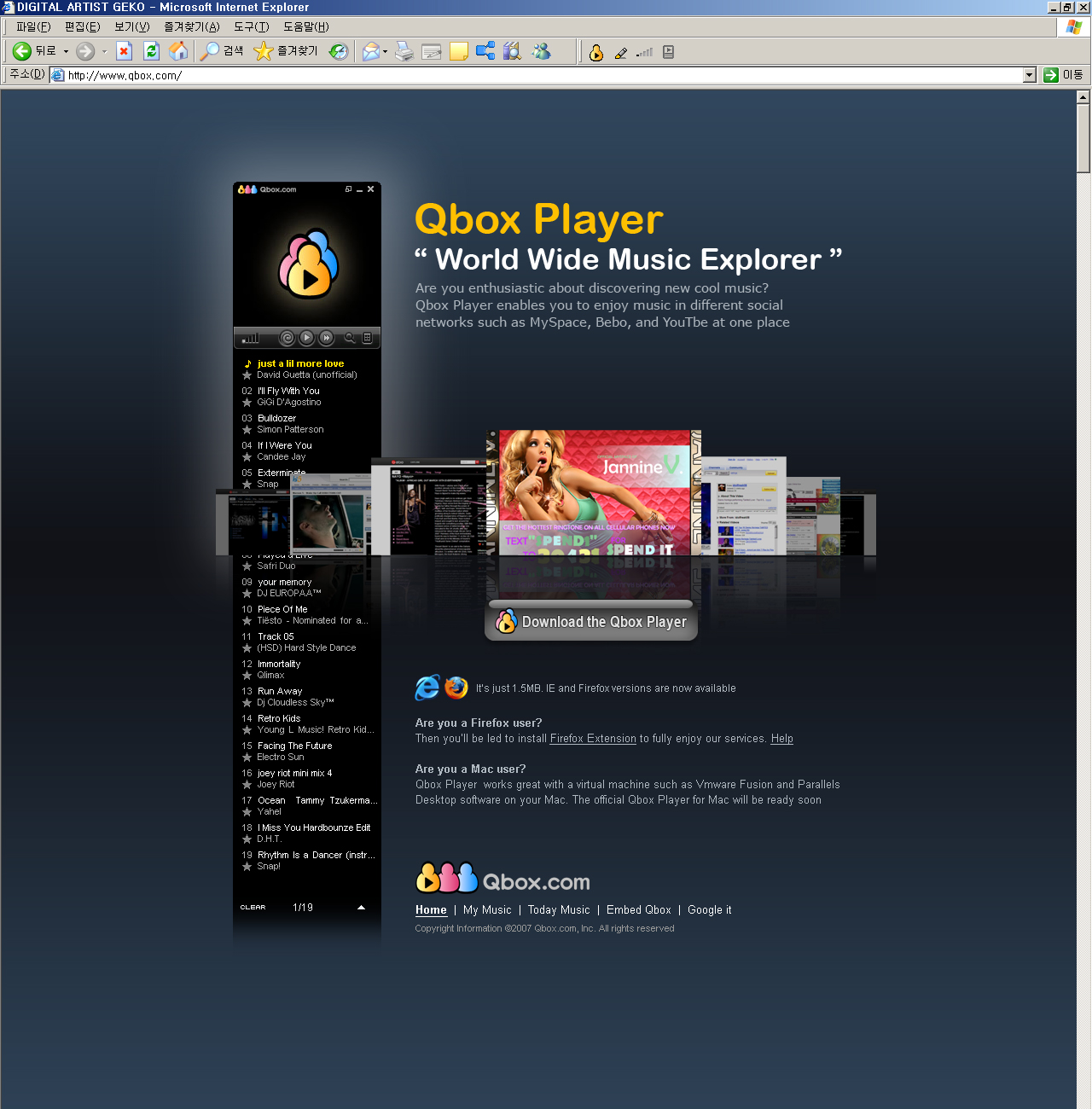Open the 편집(E) menu
1092x1109 pixels.
[82, 26]
